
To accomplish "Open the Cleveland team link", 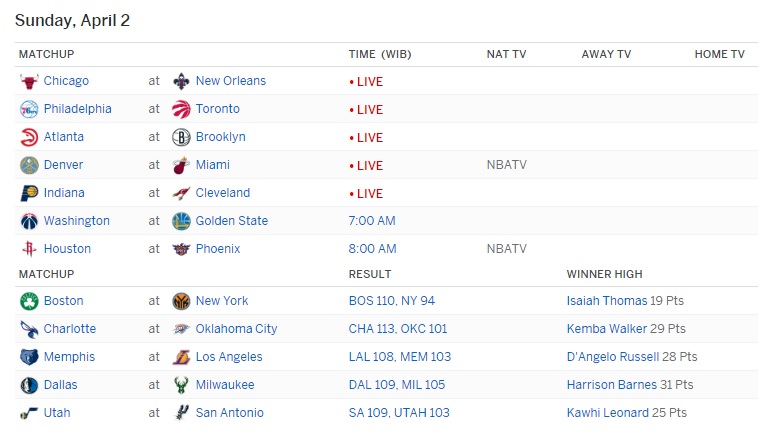I will [223, 193].
